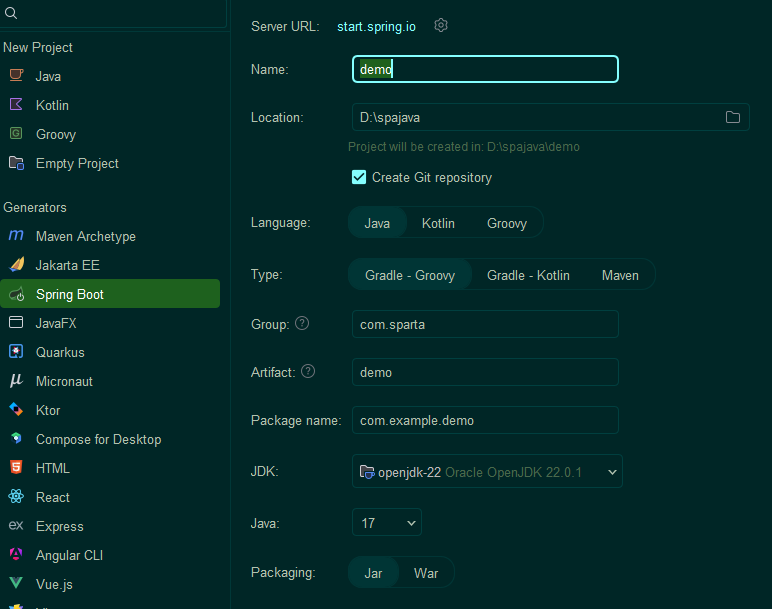The image size is (772, 609).
Task: Select Gradle - Kotlin type button
Action: (528, 275)
